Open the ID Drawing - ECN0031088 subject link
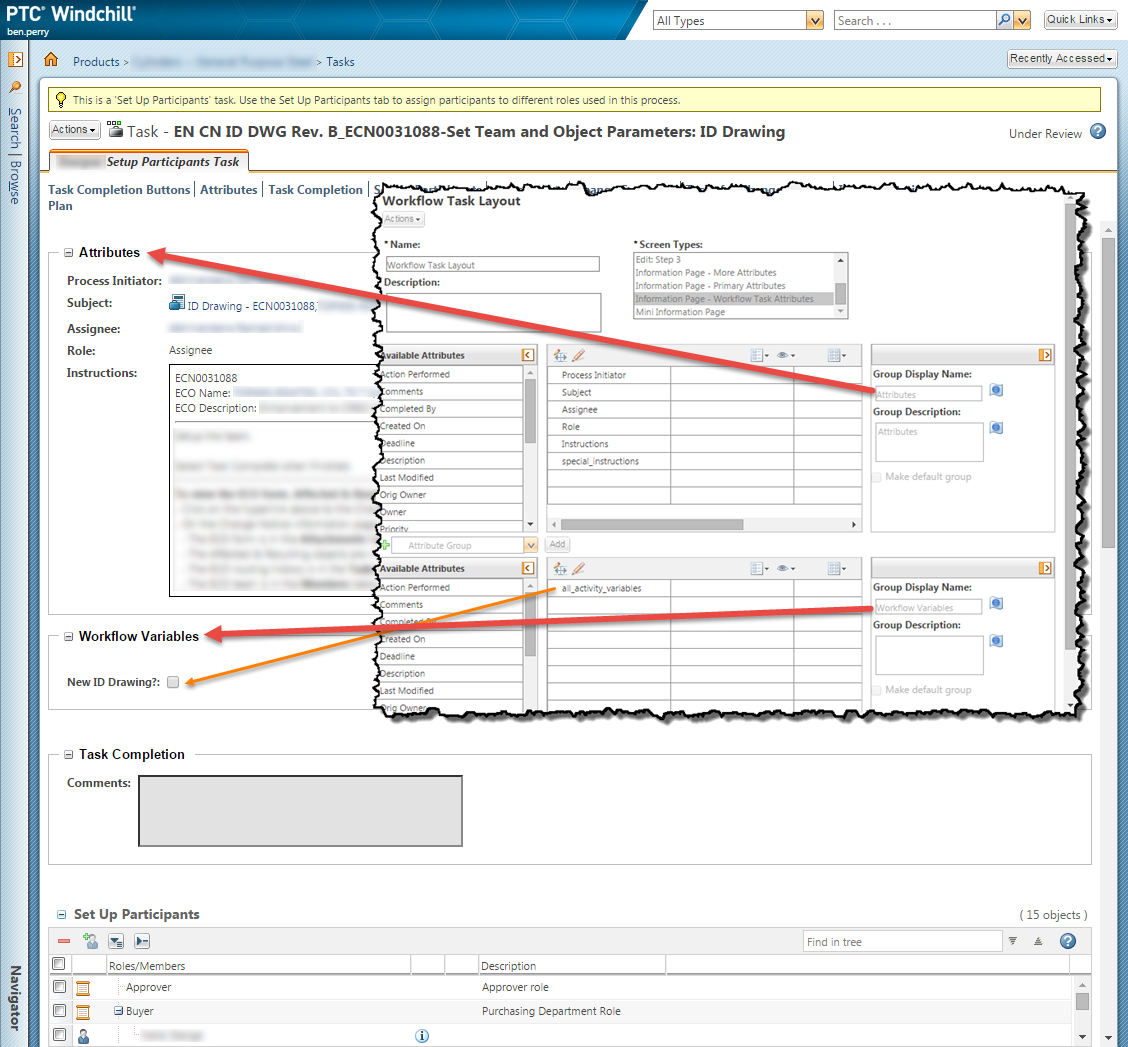The width and height of the screenshot is (1128, 1047). click(x=252, y=306)
